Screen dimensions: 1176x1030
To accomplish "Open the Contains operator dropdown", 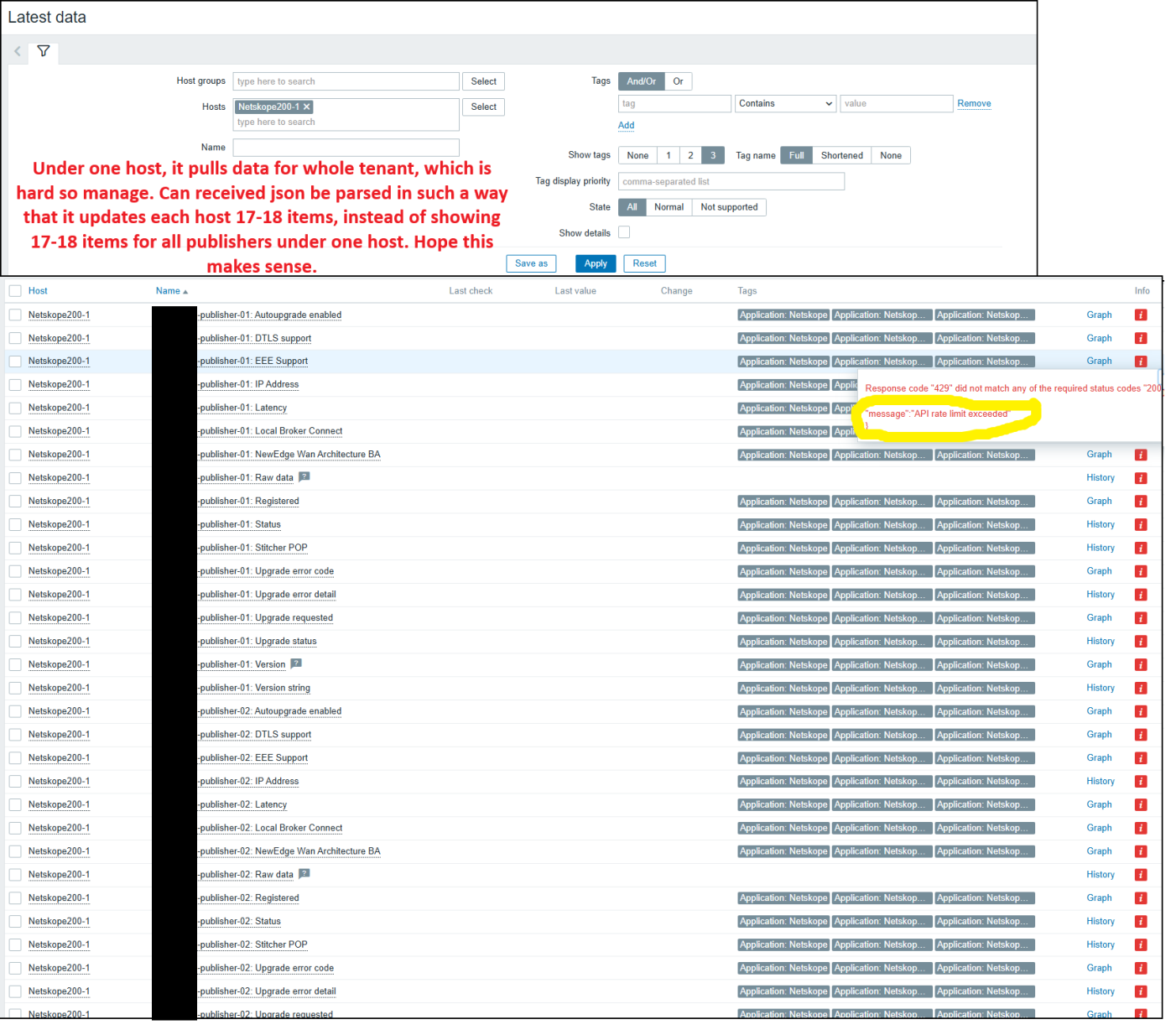I will click(x=784, y=103).
